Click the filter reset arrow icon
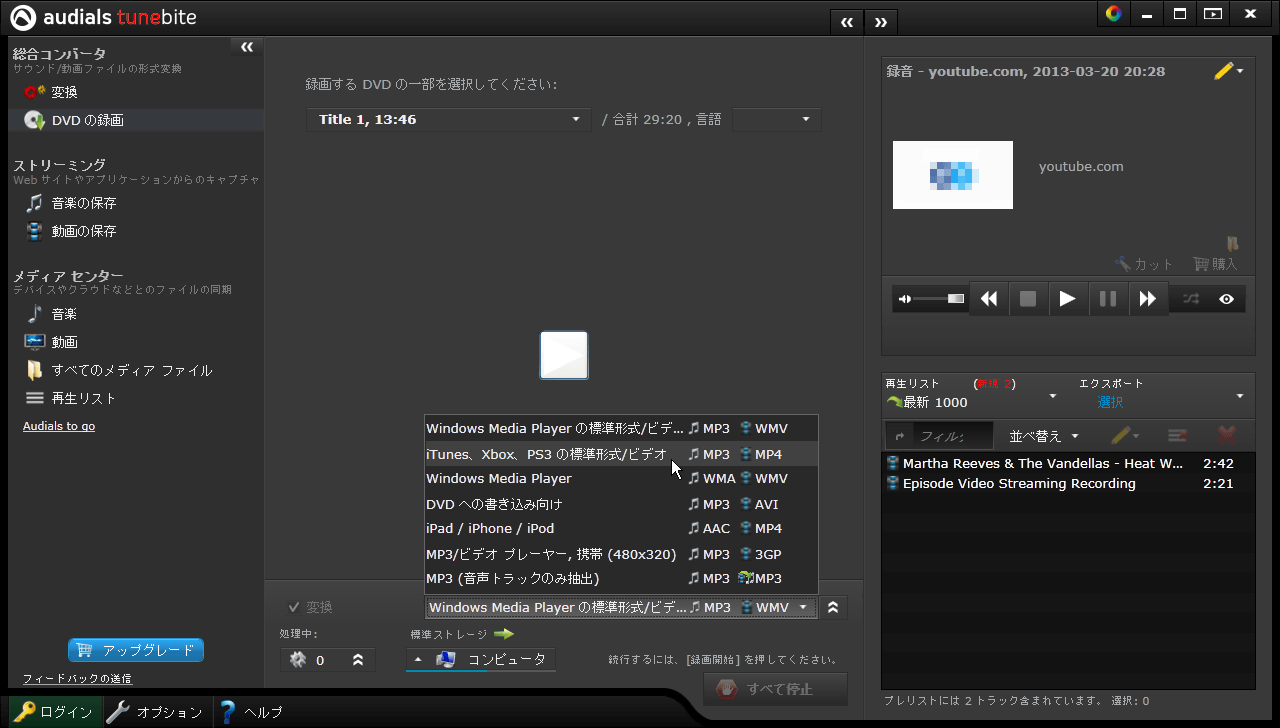Screen dimensions: 1280x728 coord(900,436)
